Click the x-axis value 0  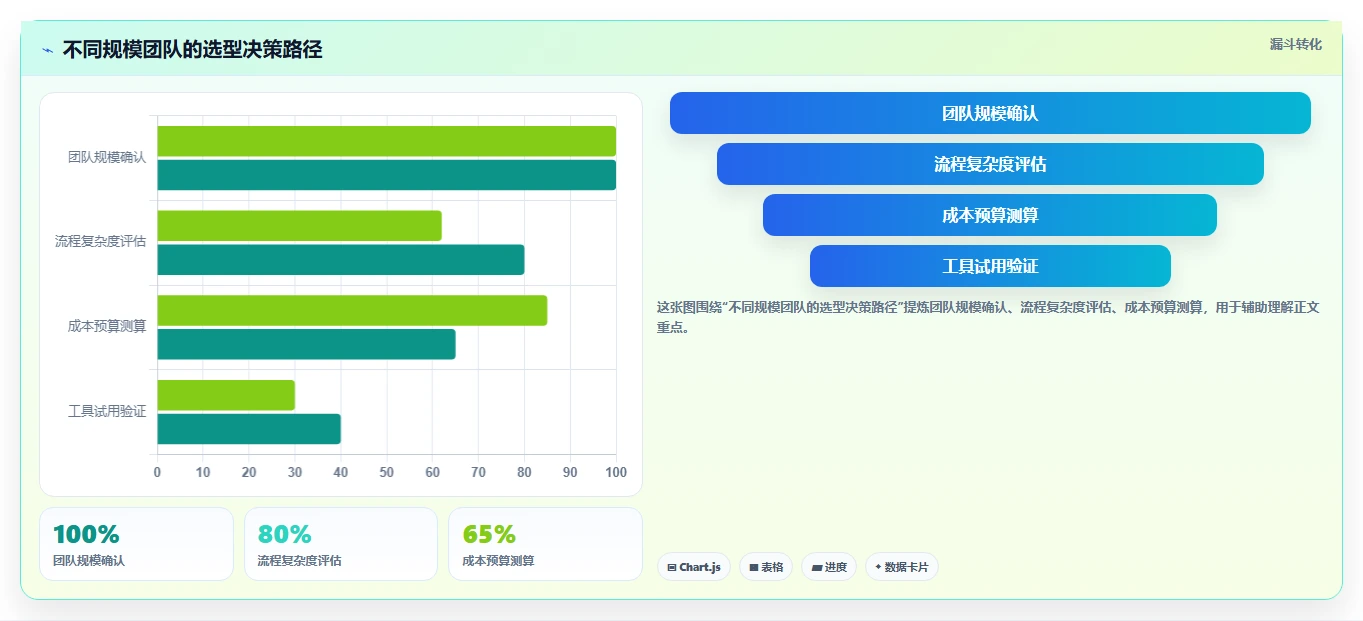click(x=157, y=472)
